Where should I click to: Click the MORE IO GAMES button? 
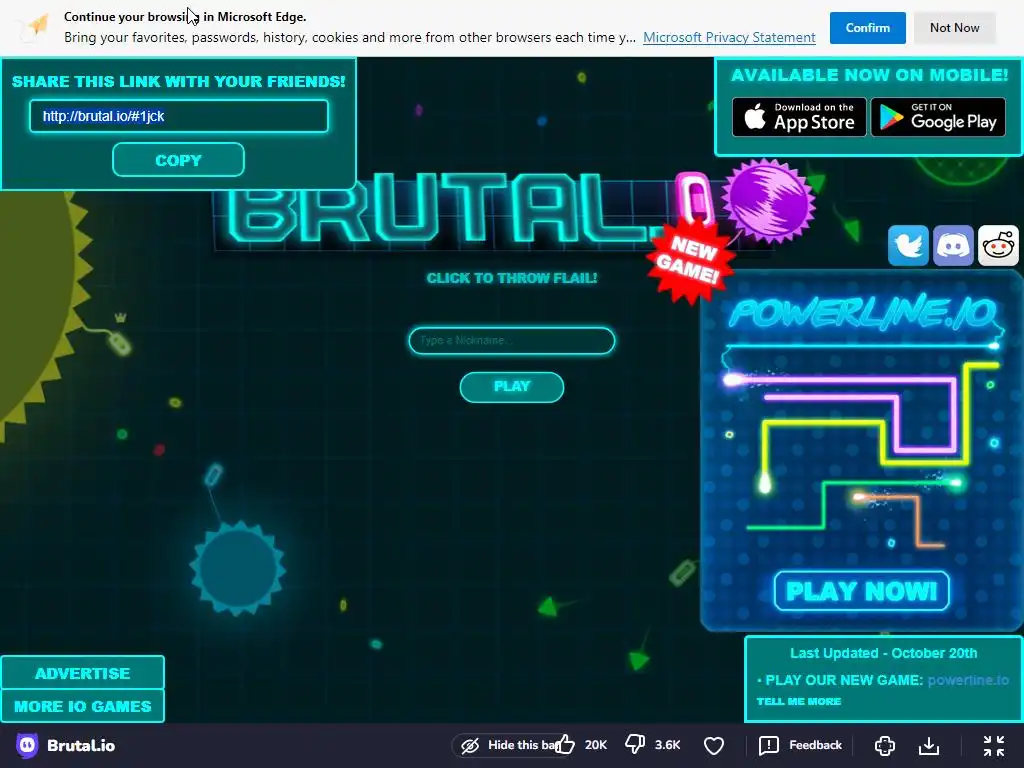(82, 706)
